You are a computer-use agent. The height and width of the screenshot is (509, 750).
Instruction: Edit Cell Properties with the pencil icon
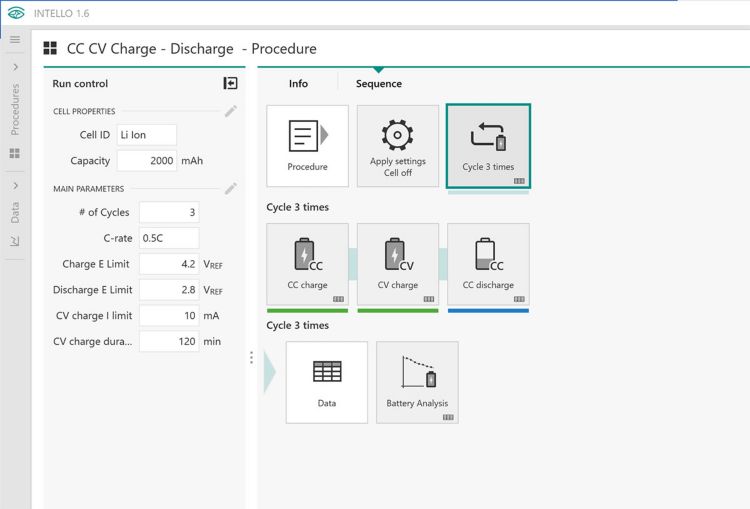click(x=231, y=111)
